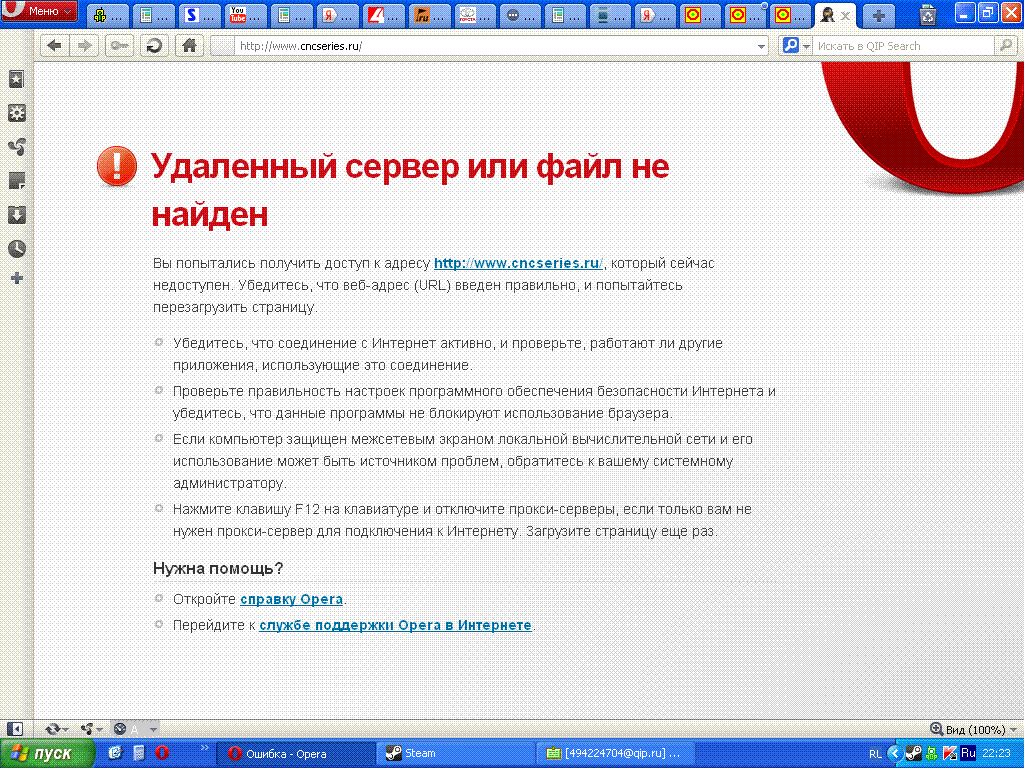
Task: Click the Удаленный сервер error heading
Action: (410, 189)
